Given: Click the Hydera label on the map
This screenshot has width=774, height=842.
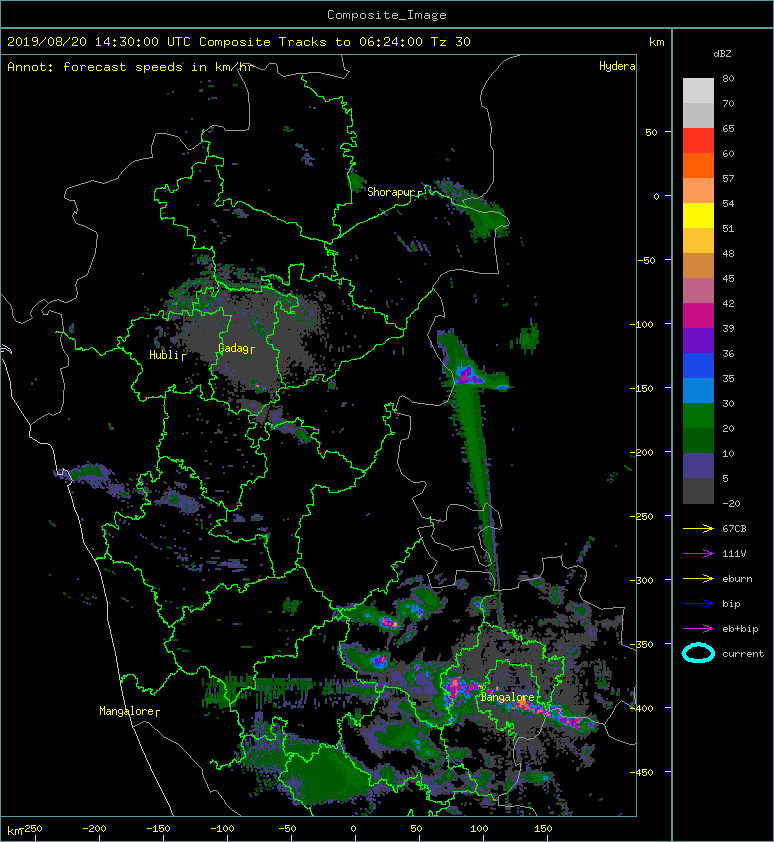Looking at the screenshot, I should tap(617, 66).
